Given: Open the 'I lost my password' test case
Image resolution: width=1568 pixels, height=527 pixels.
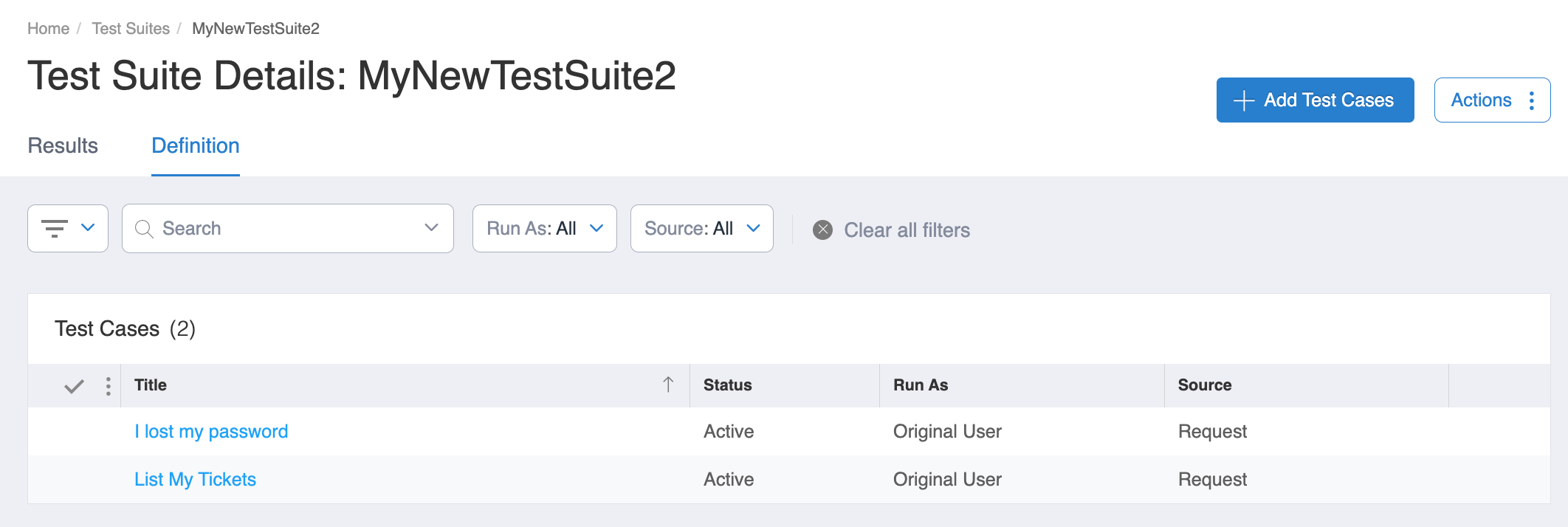Looking at the screenshot, I should [211, 432].
